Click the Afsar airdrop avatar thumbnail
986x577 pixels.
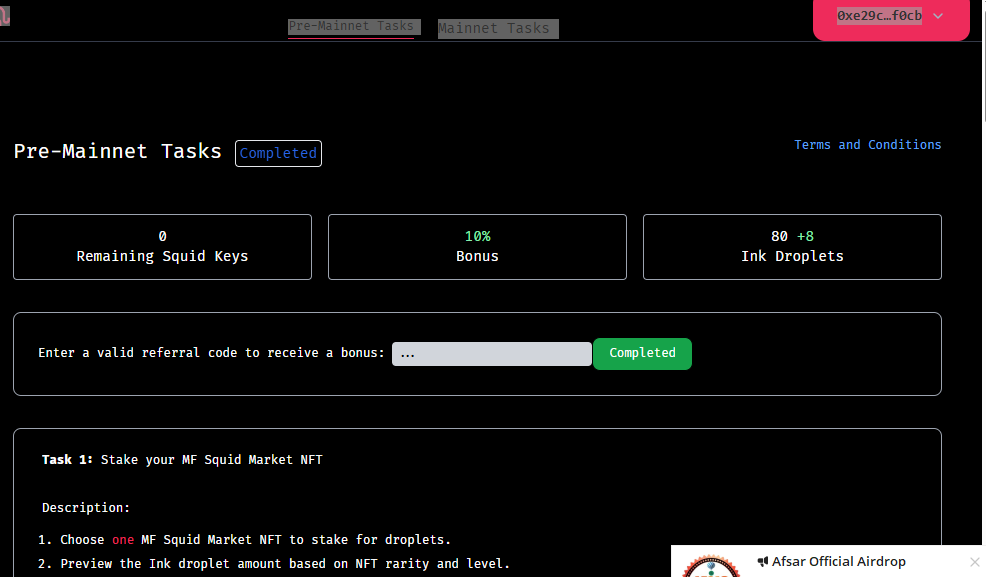[711, 566]
